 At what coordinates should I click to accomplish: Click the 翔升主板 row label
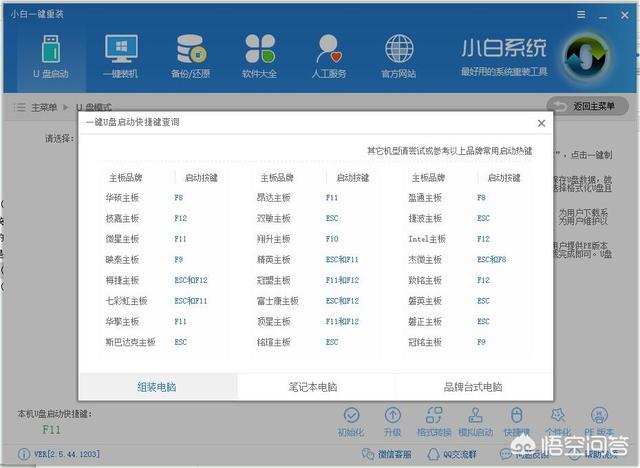click(x=273, y=239)
